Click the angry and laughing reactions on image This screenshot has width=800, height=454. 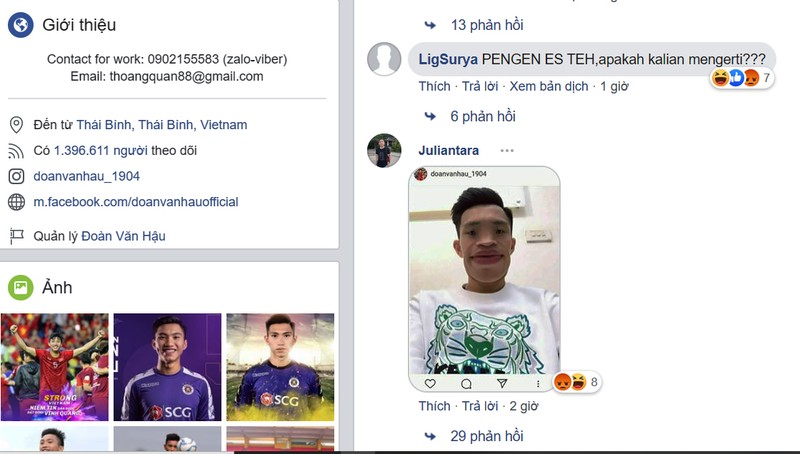tap(577, 382)
